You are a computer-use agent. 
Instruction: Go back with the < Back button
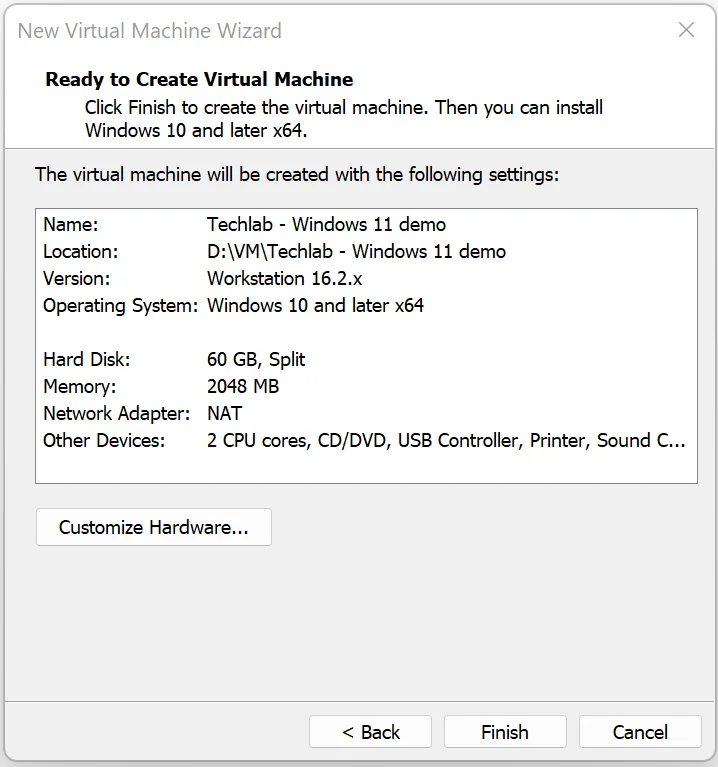click(x=370, y=732)
